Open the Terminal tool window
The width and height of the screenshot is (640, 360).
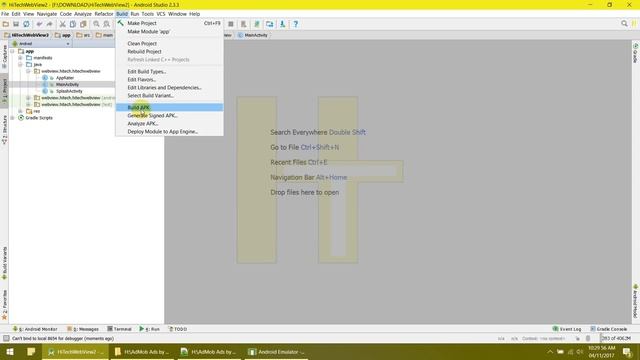pyautogui.click(x=119, y=329)
